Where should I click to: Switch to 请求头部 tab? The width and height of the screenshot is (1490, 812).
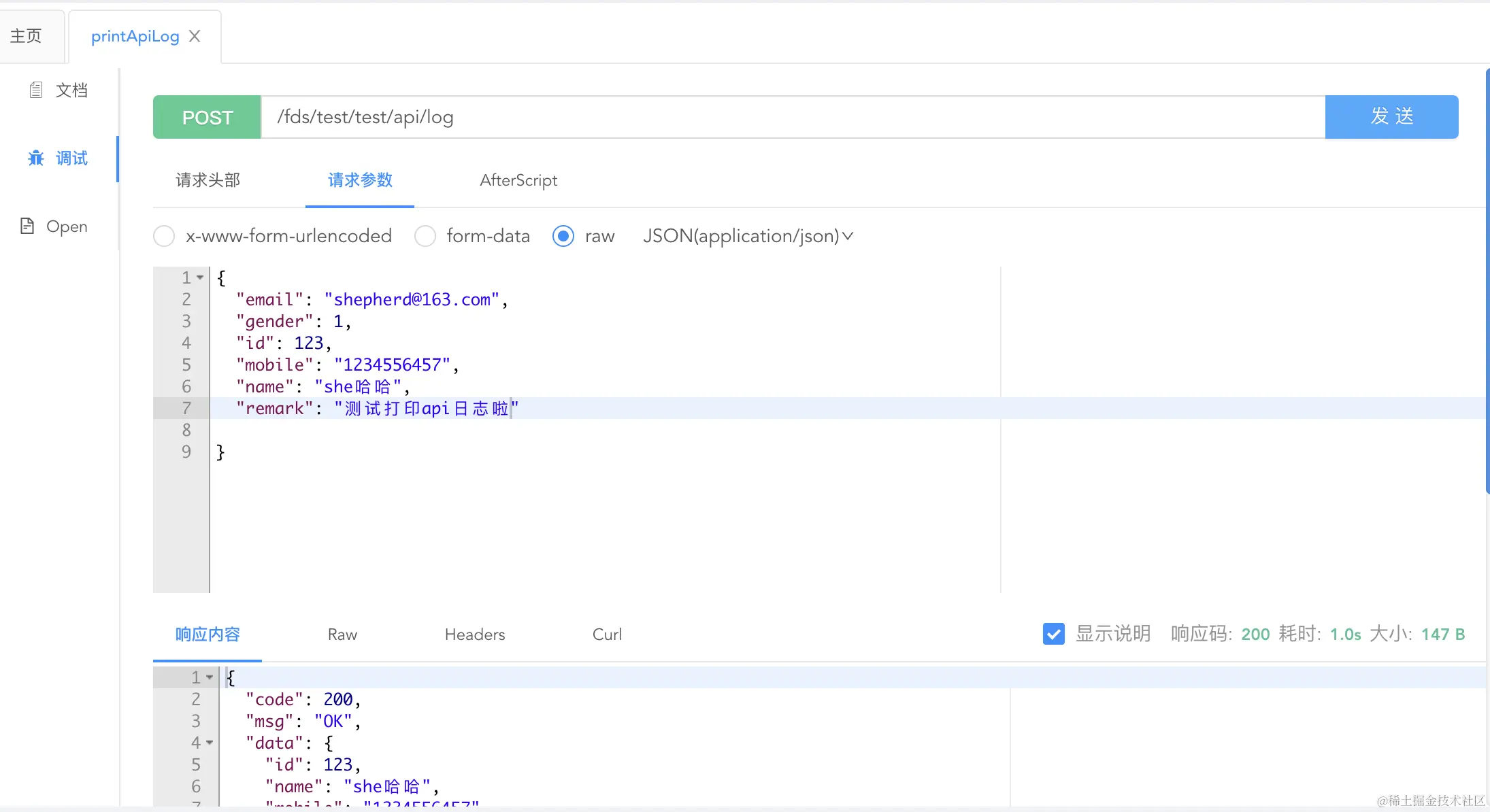pos(208,180)
